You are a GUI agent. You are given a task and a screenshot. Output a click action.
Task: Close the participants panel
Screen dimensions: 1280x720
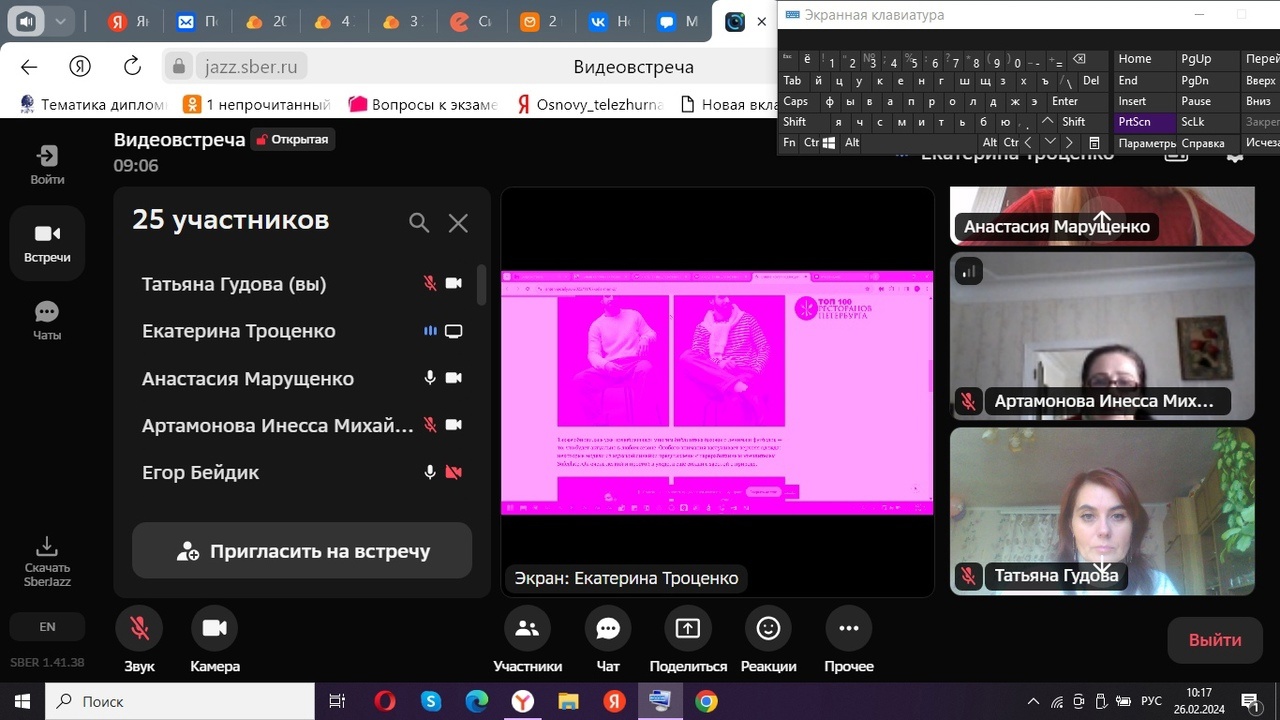pos(458,223)
